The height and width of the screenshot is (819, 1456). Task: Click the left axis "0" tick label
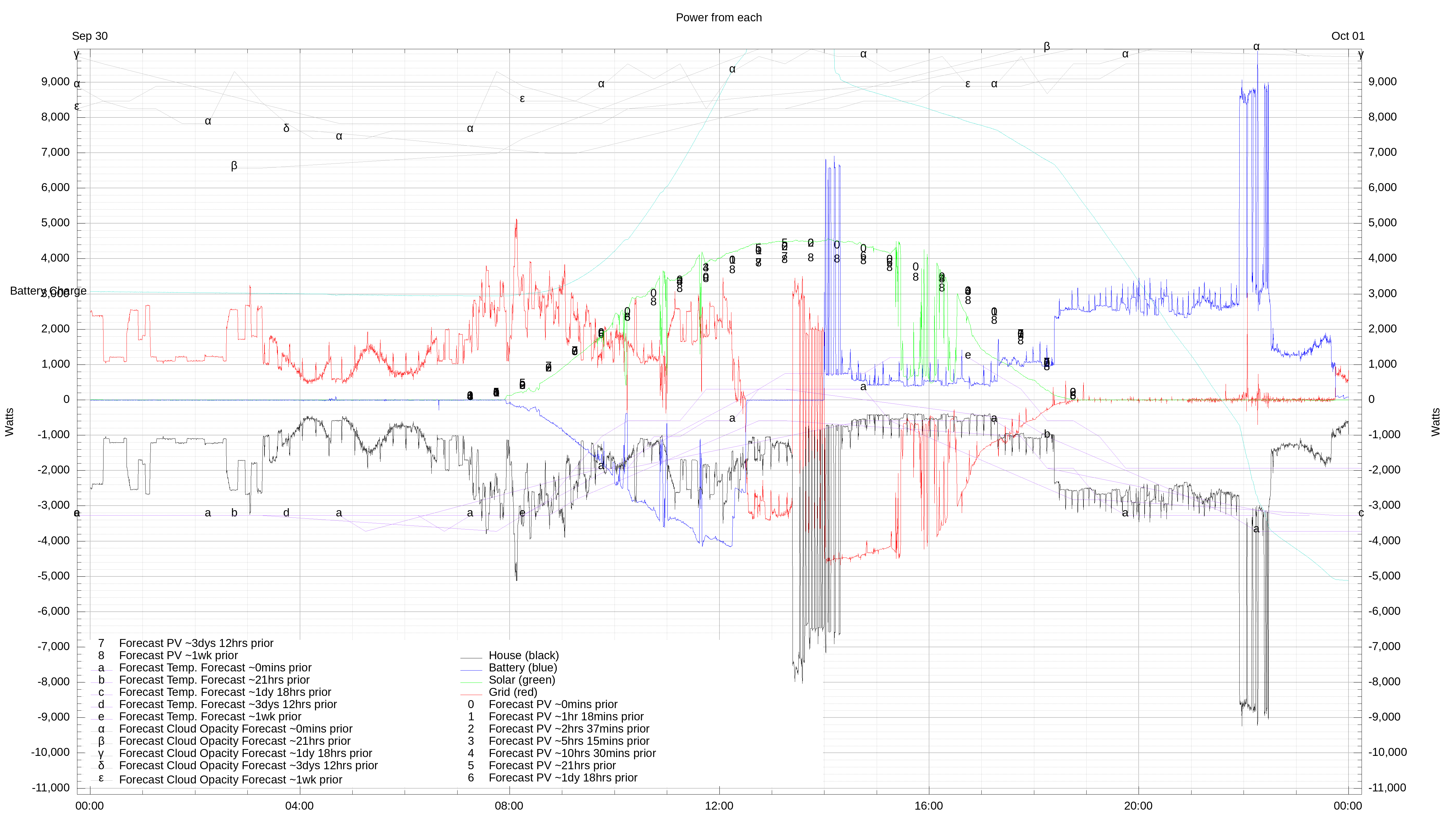[x=67, y=400]
